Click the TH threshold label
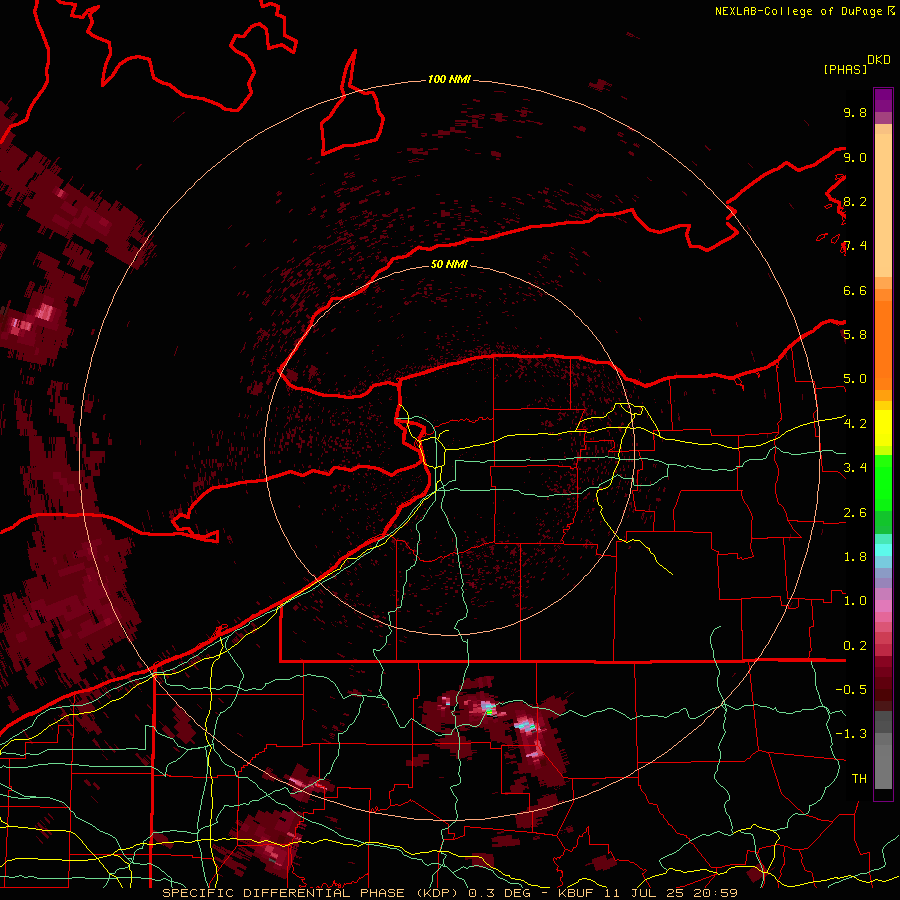Image resolution: width=900 pixels, height=900 pixels. [x=859, y=779]
